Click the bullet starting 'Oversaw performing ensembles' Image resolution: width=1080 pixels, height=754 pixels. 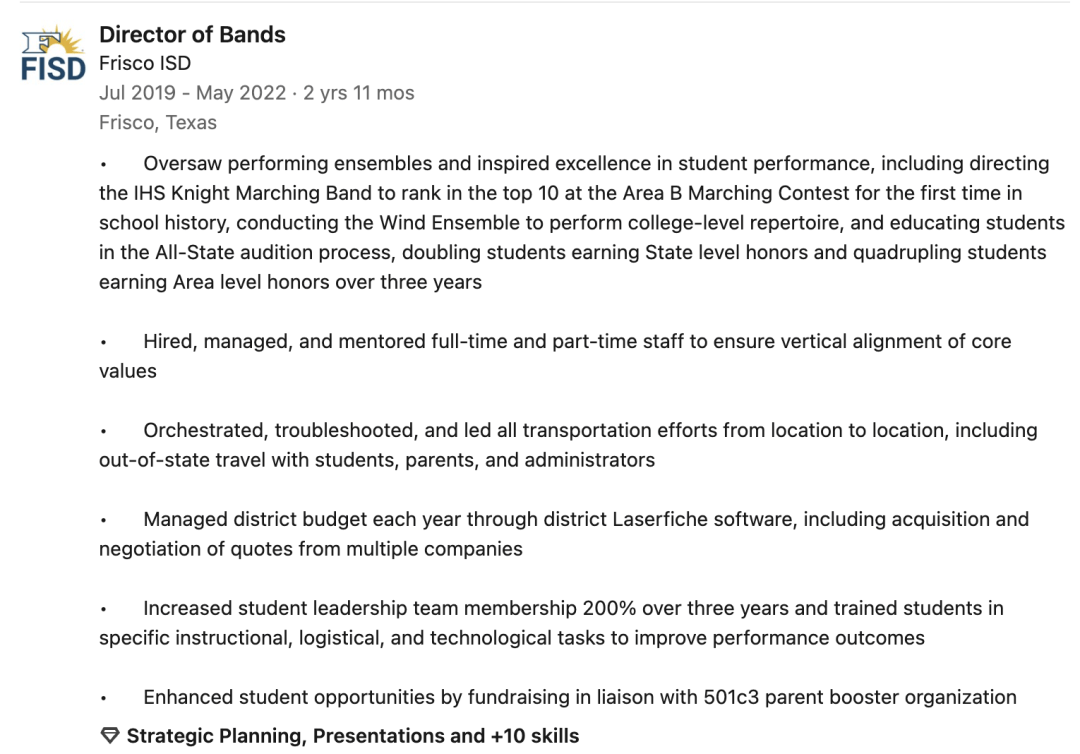[582, 222]
